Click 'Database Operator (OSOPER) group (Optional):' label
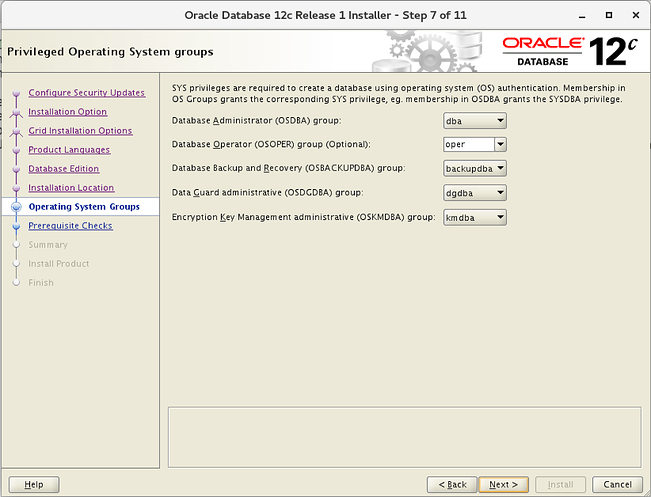This screenshot has width=651, height=497. point(271,144)
